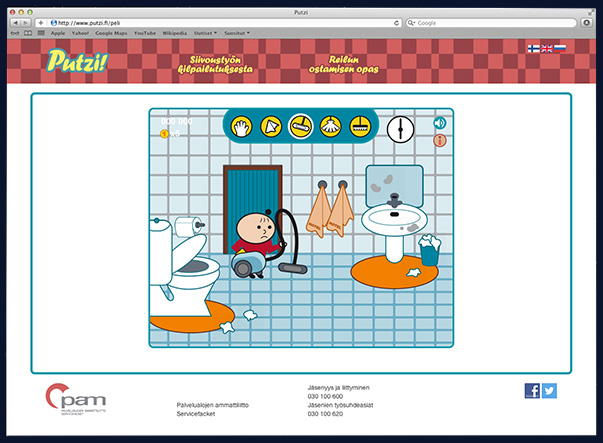Viewport: 603px width, 443px height.
Task: Open Wikipedia bookmark in bookmarks bar
Action: pyautogui.click(x=166, y=33)
